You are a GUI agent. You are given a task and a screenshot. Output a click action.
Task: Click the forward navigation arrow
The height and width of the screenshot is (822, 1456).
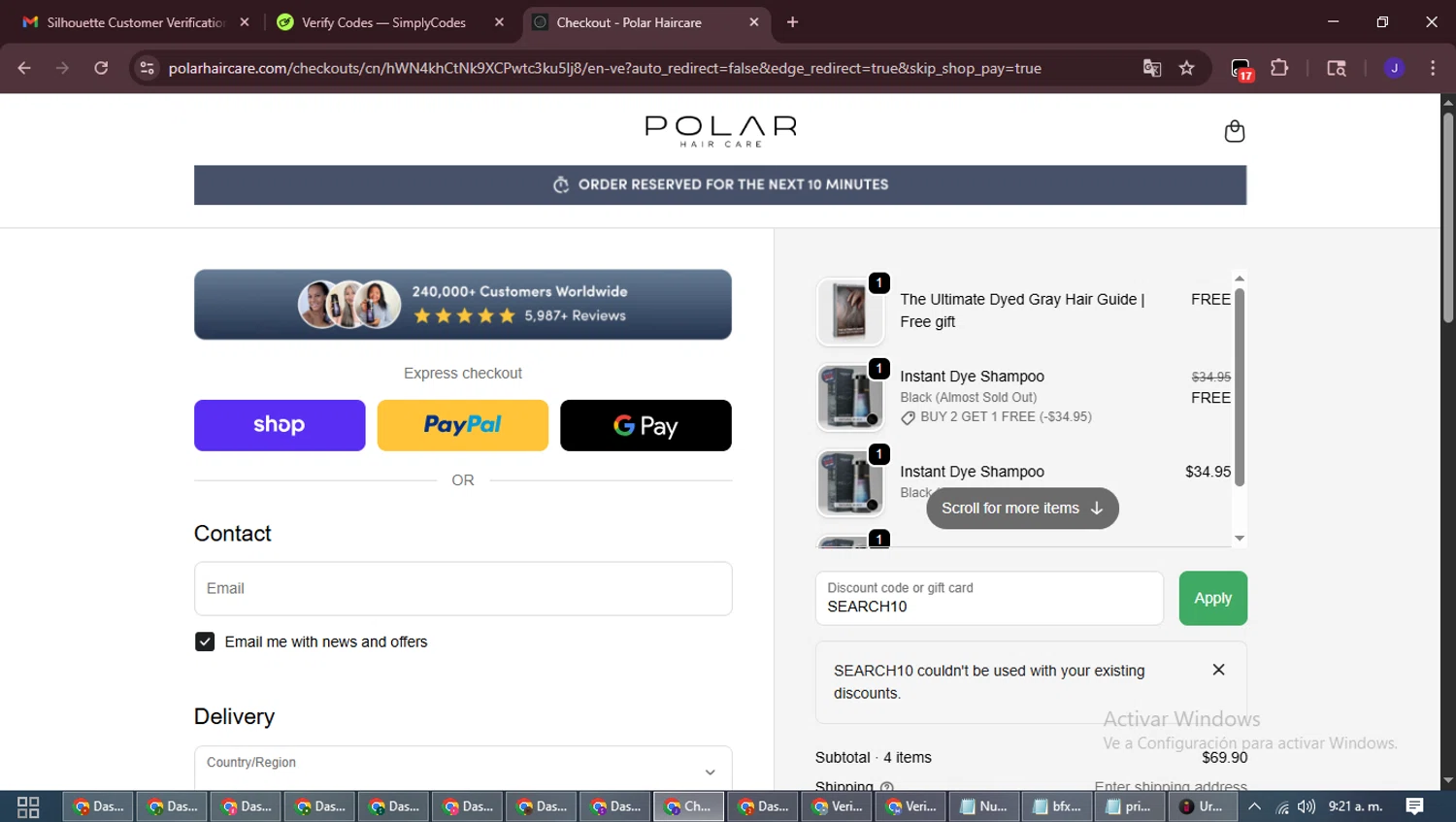point(62,68)
